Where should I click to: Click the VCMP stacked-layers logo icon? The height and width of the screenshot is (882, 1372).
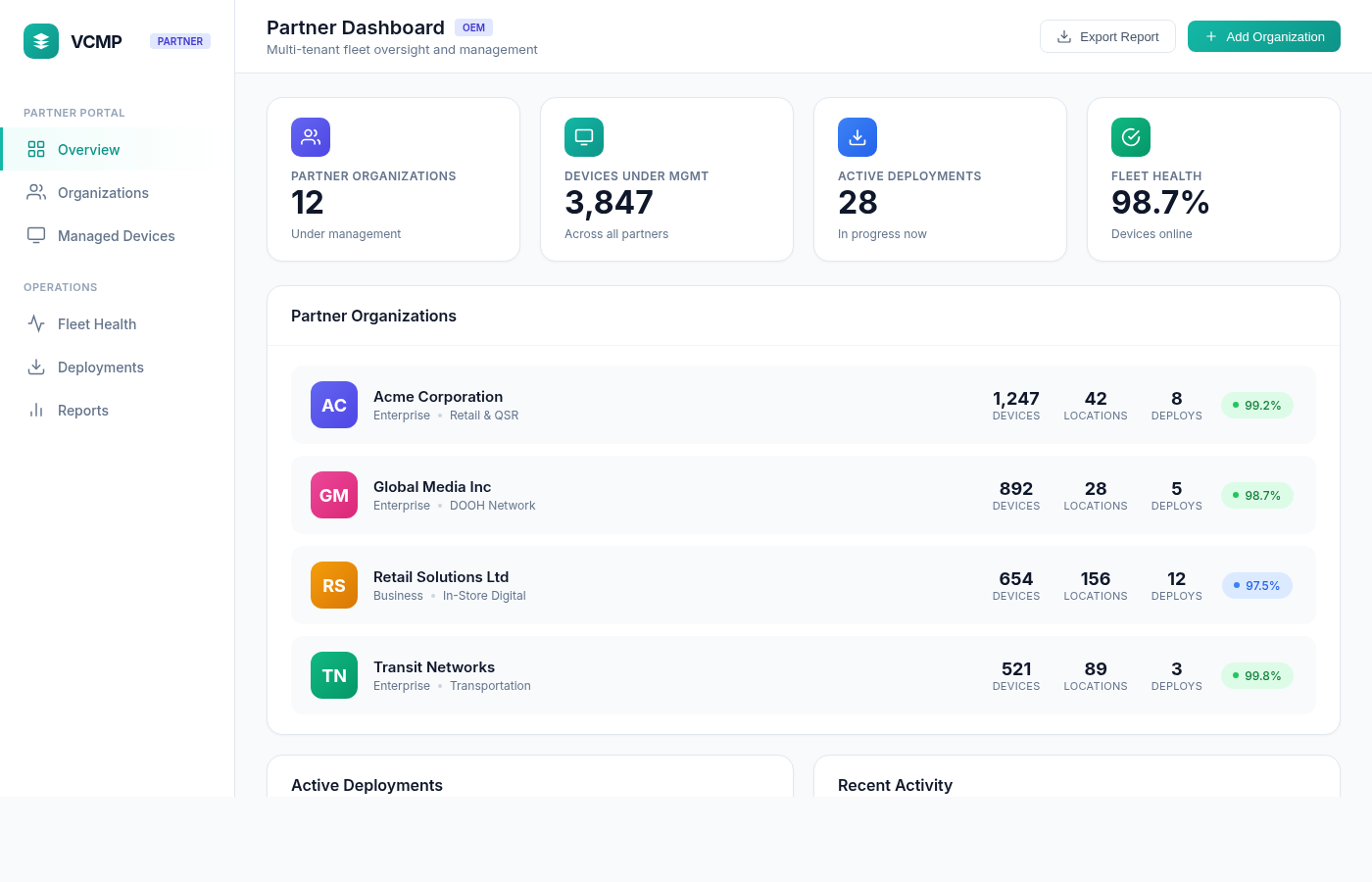coord(41,41)
